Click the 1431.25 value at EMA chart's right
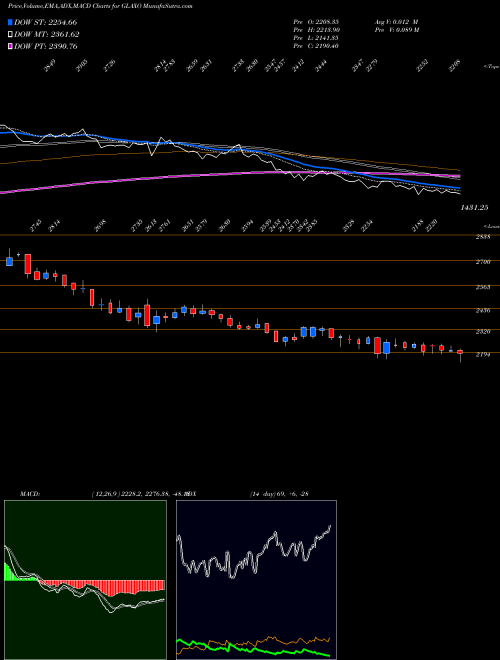The width and height of the screenshot is (500, 660). tap(474, 207)
